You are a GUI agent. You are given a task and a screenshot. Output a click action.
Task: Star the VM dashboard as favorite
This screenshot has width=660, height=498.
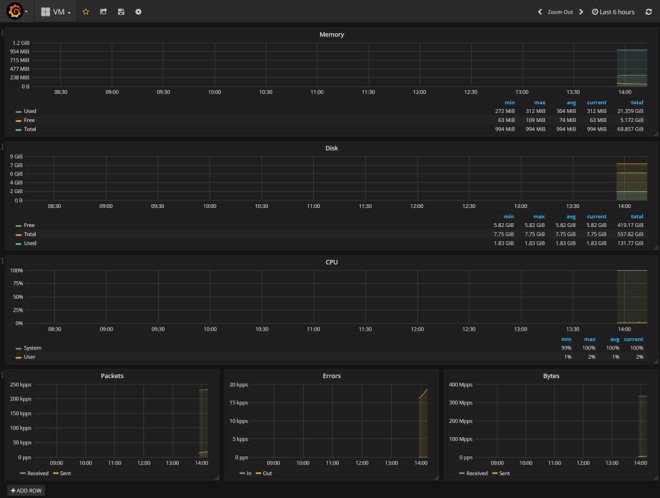[85, 12]
